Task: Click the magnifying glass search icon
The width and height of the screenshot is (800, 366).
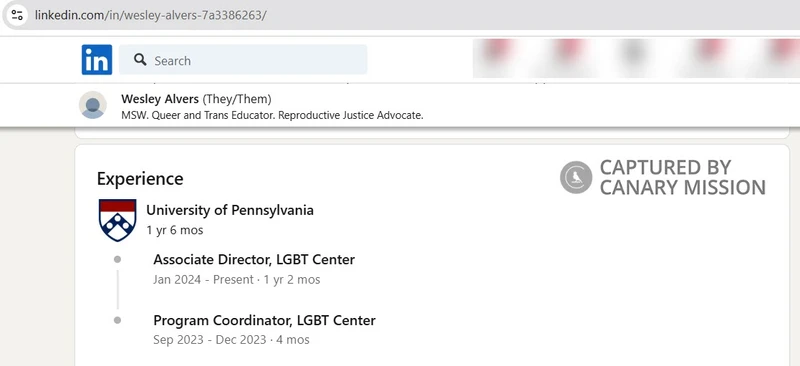Action: (x=140, y=60)
